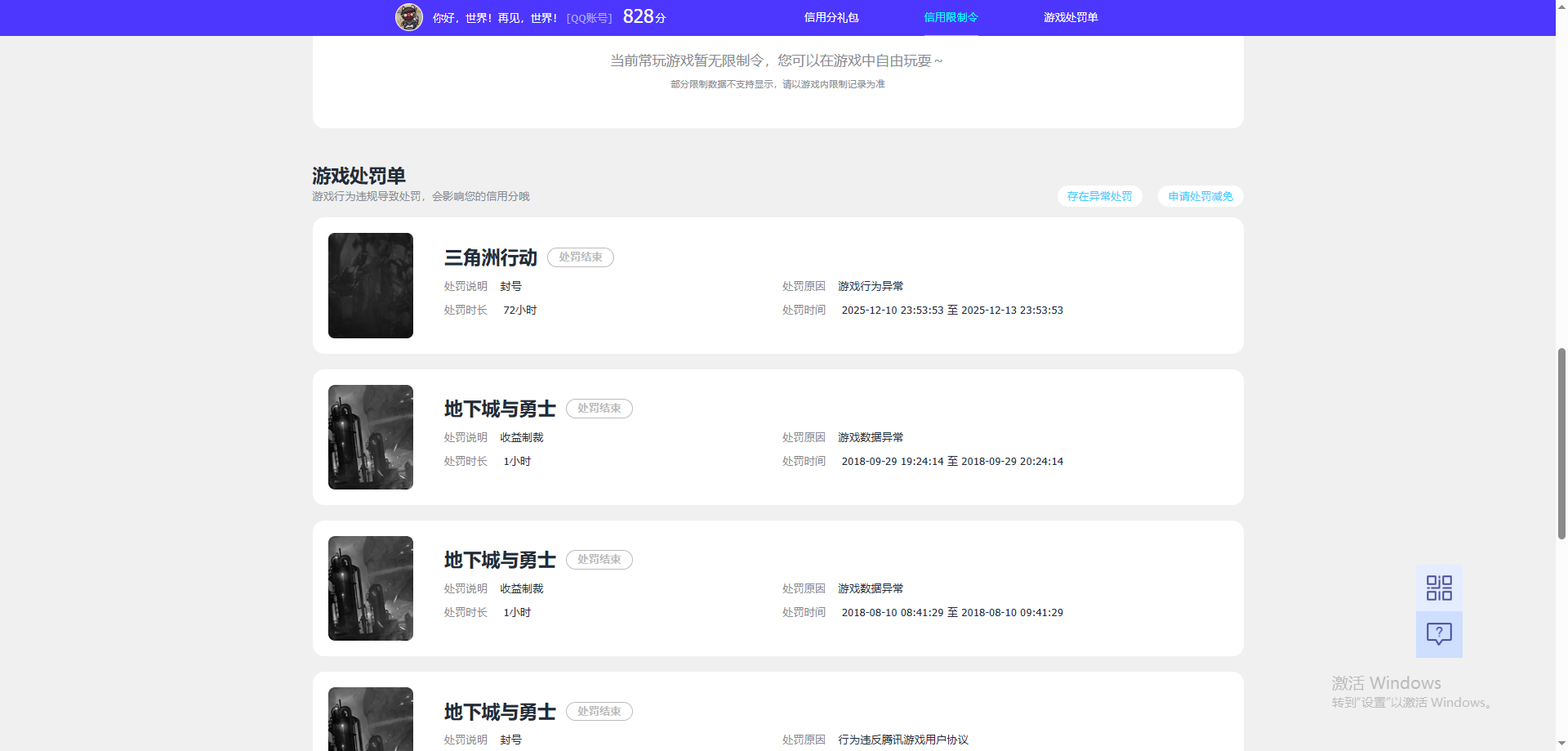
Task: Click 处罚结束 badge on the 行为违反腾讯游戏用户协议 card
Action: pos(599,712)
